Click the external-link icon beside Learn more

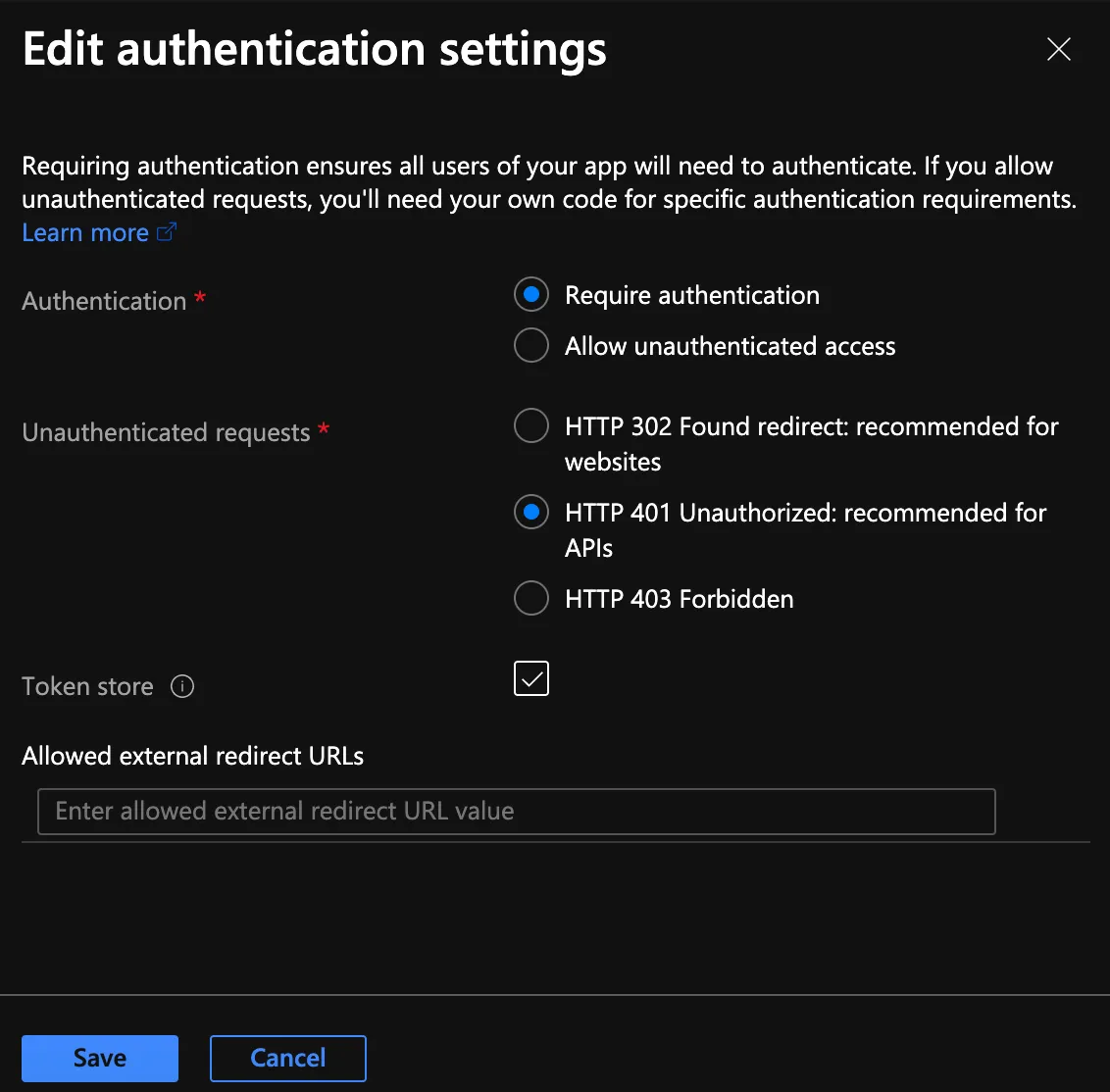point(167,232)
